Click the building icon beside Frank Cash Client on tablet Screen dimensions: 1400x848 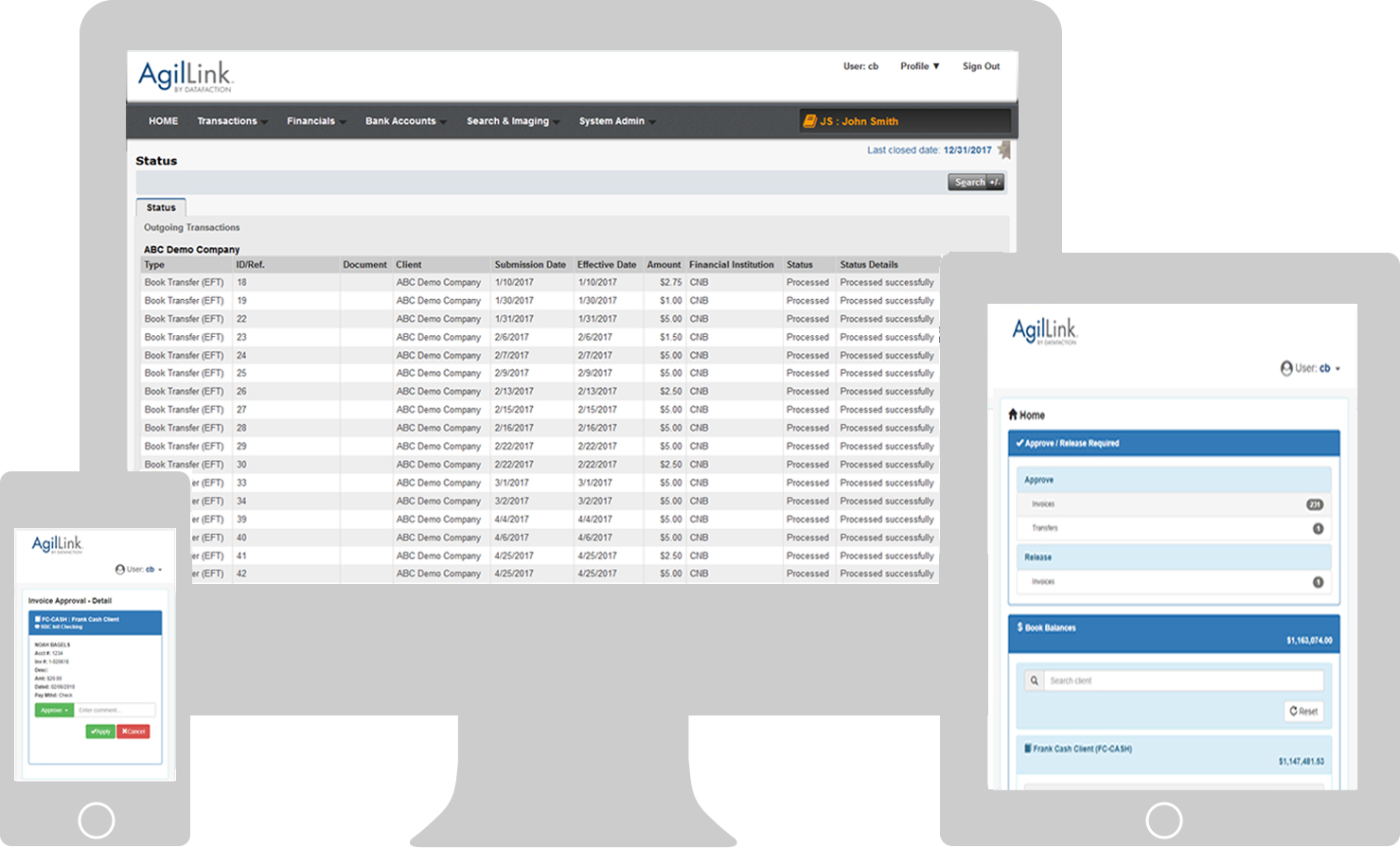click(x=1028, y=748)
